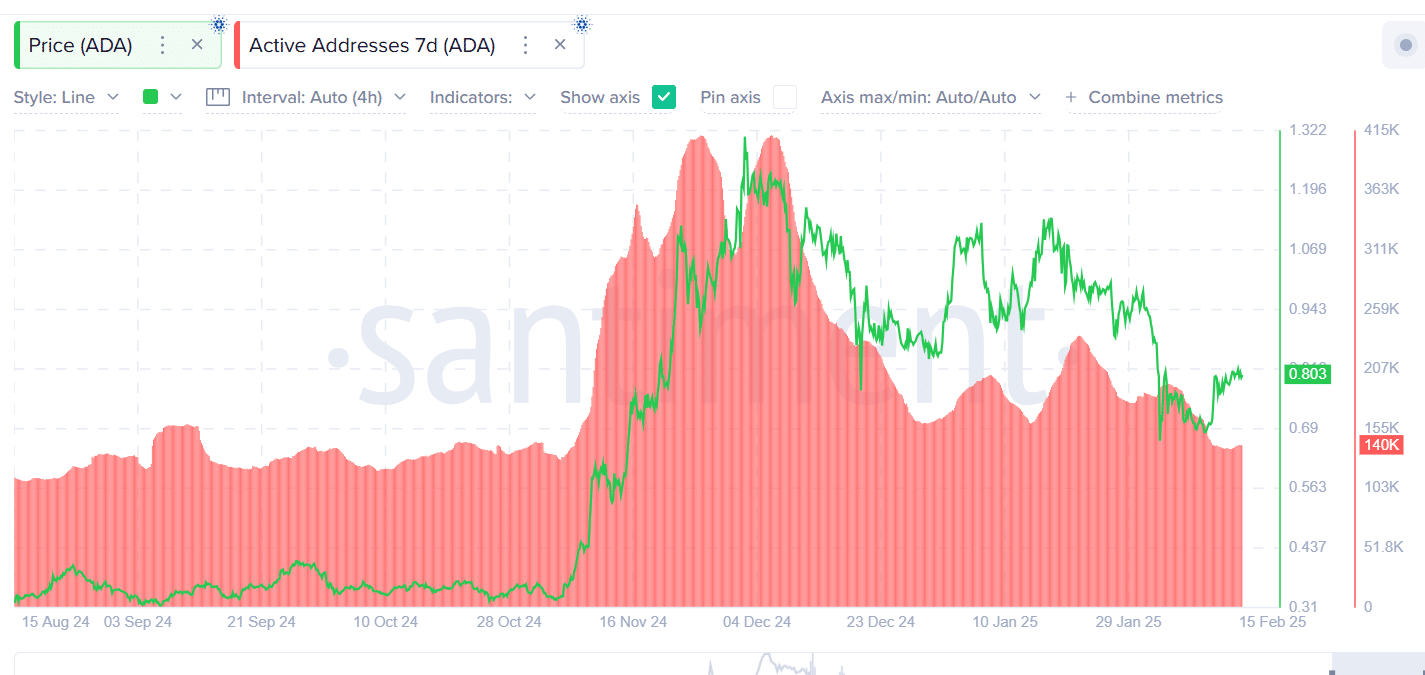
Task: Expand the Indicators dropdown
Action: (x=482, y=97)
